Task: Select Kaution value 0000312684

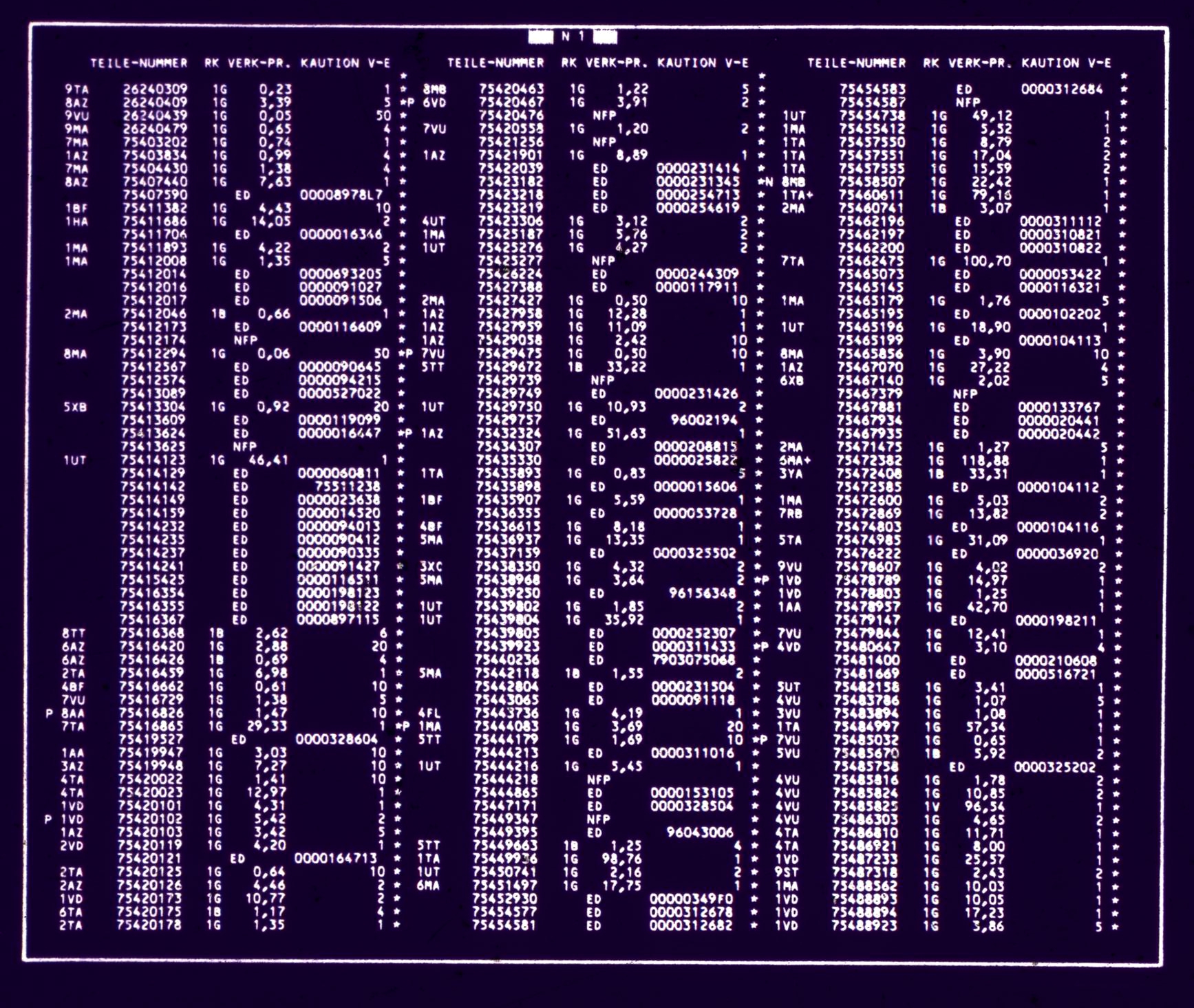Action: [1063, 89]
